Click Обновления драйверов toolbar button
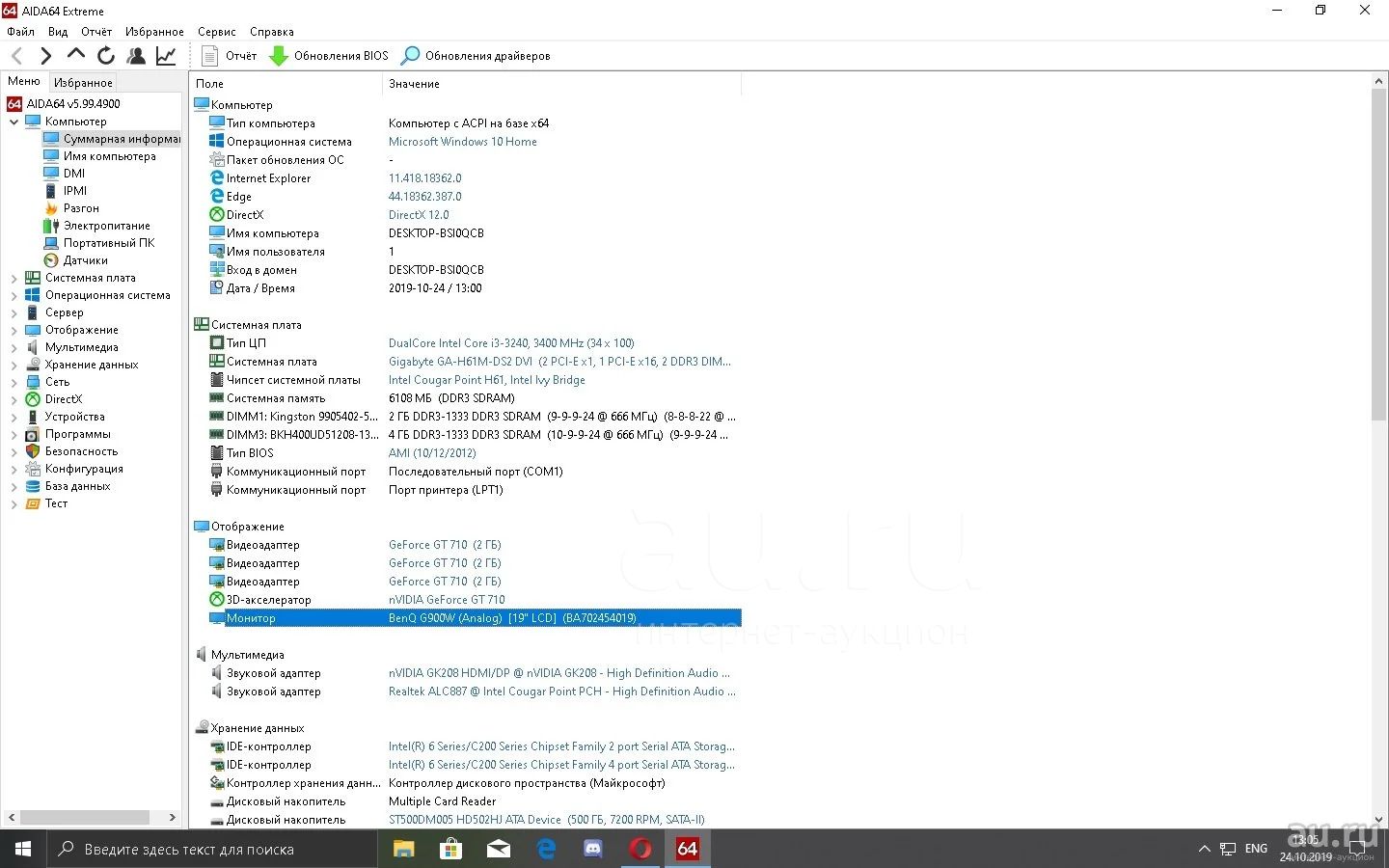1389x868 pixels. pos(476,56)
